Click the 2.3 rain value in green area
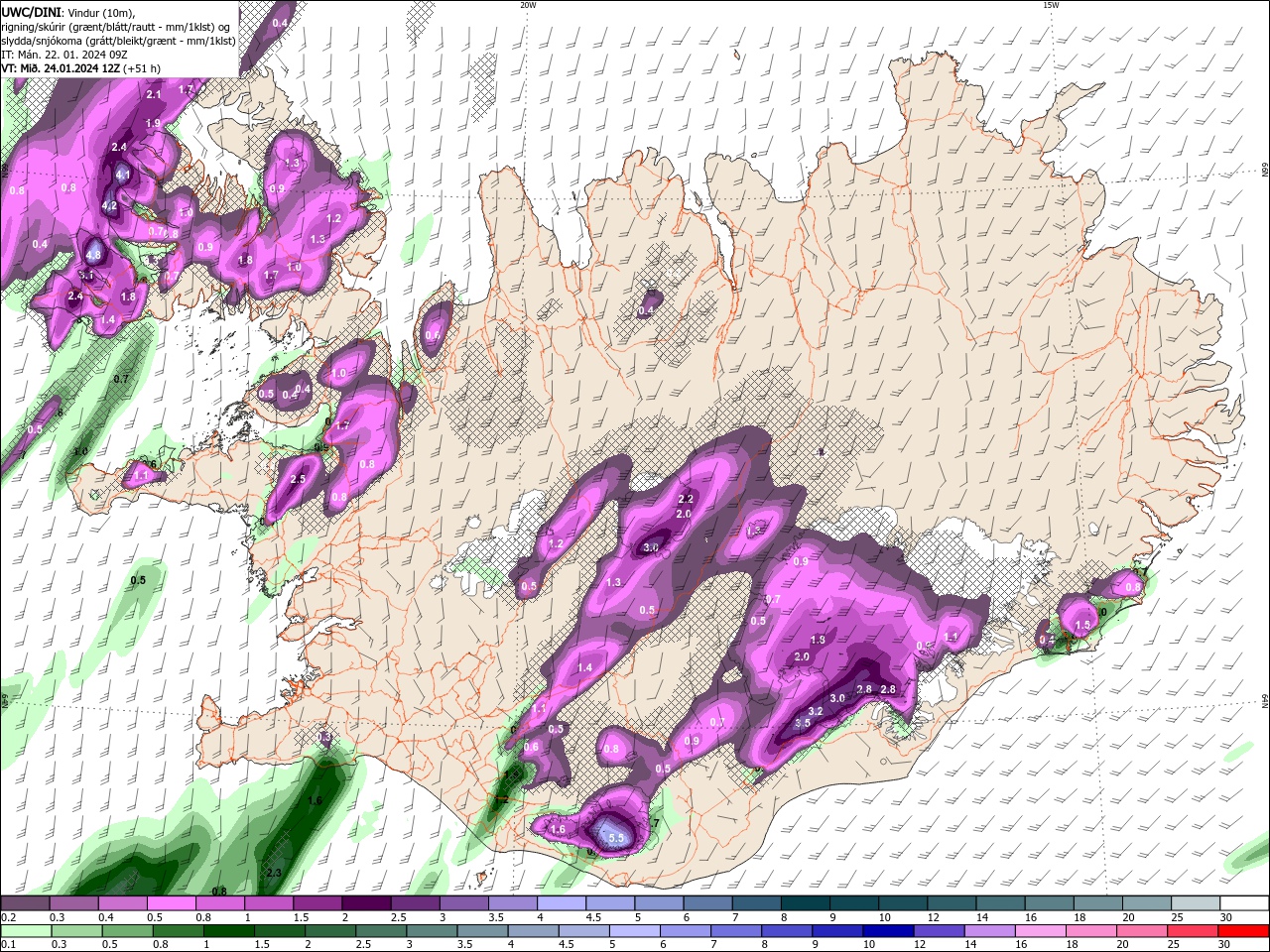 pyautogui.click(x=274, y=873)
